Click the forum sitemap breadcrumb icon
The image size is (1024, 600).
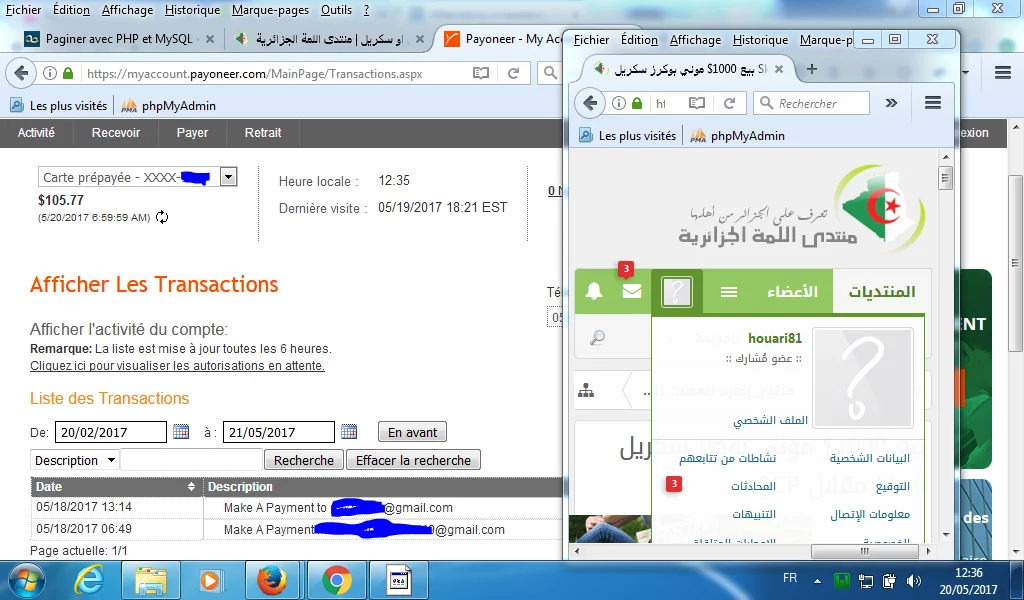pos(586,391)
